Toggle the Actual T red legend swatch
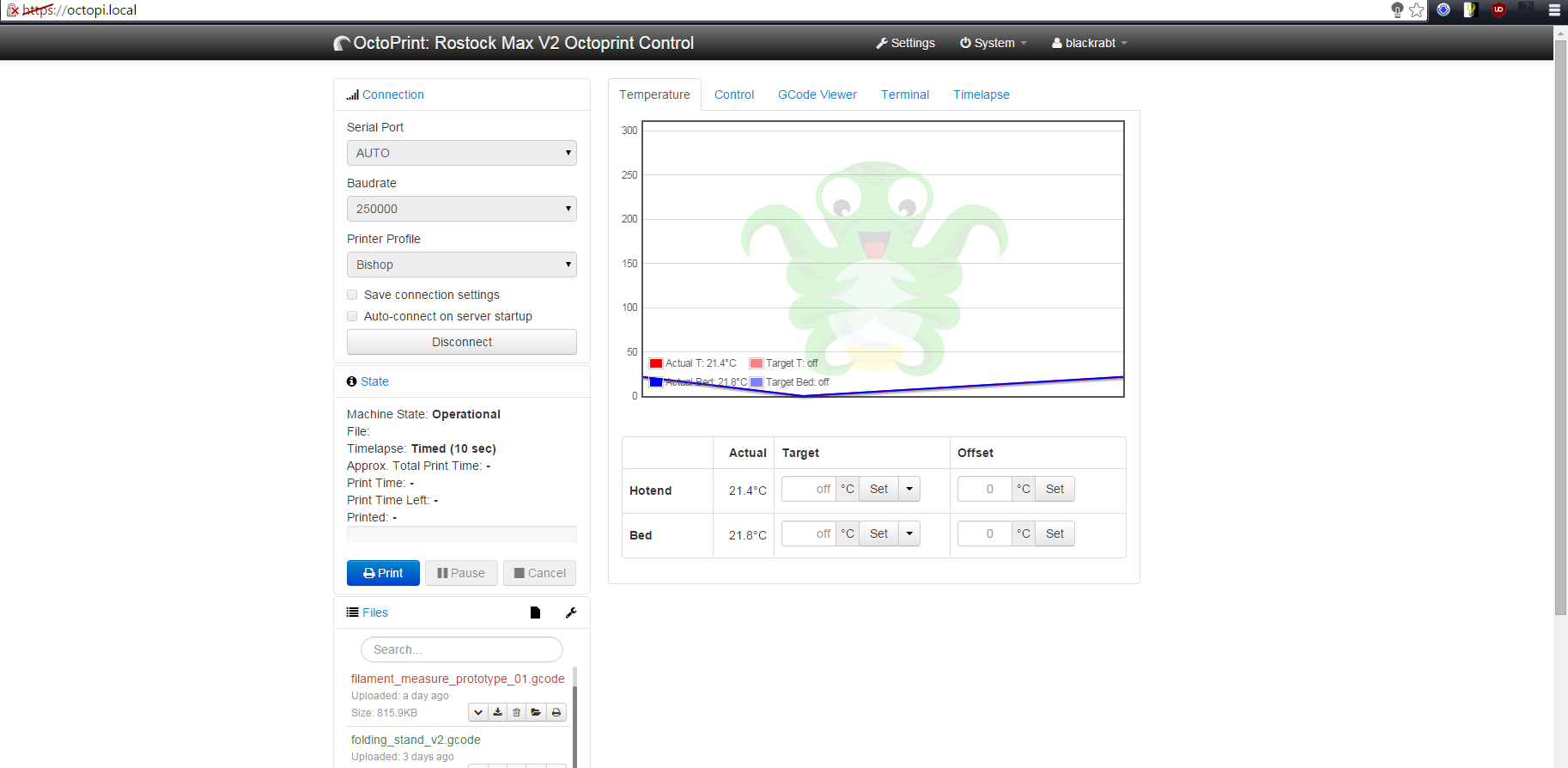The image size is (1568, 768). [x=656, y=363]
